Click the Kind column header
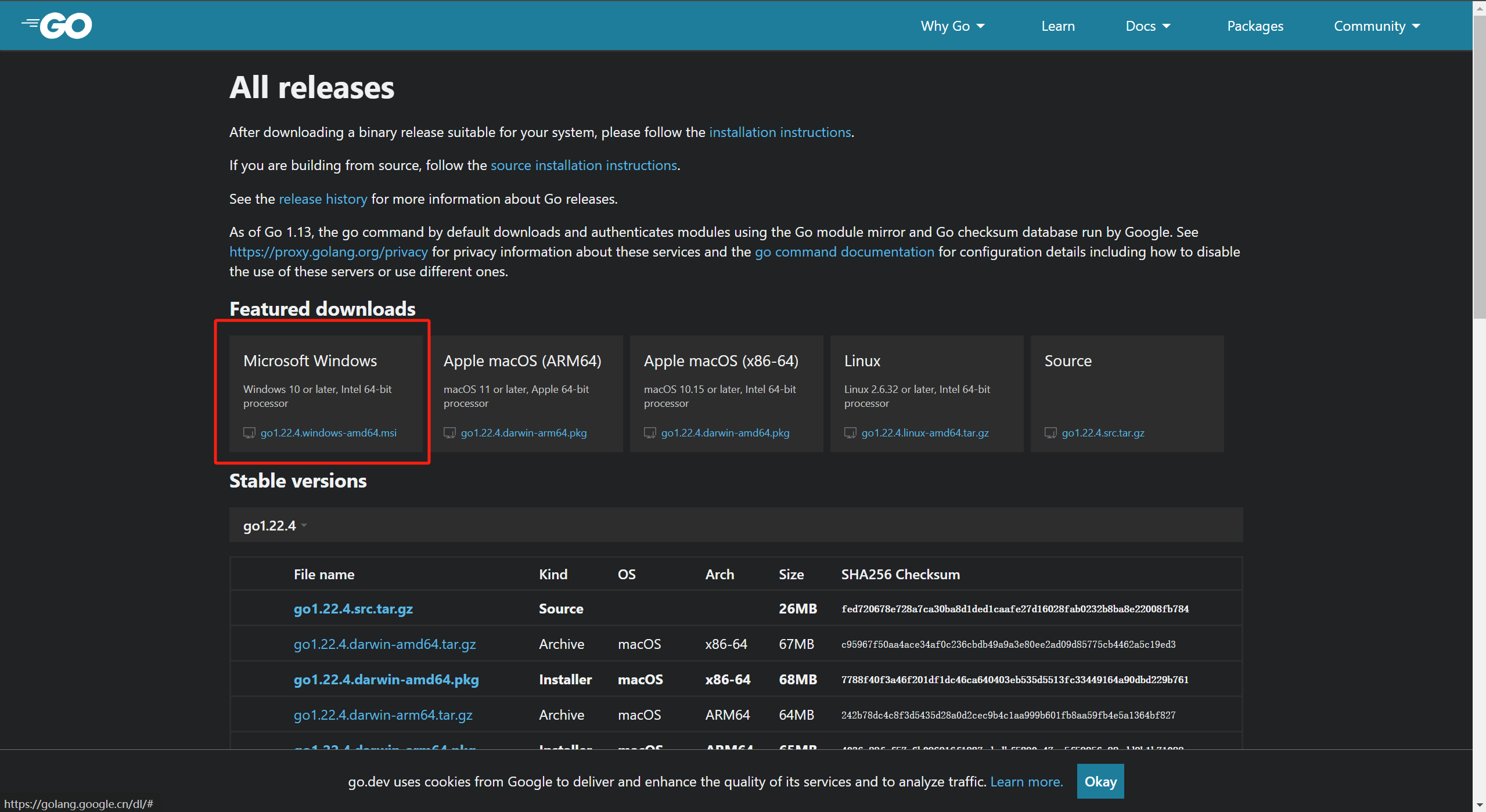 (x=553, y=574)
